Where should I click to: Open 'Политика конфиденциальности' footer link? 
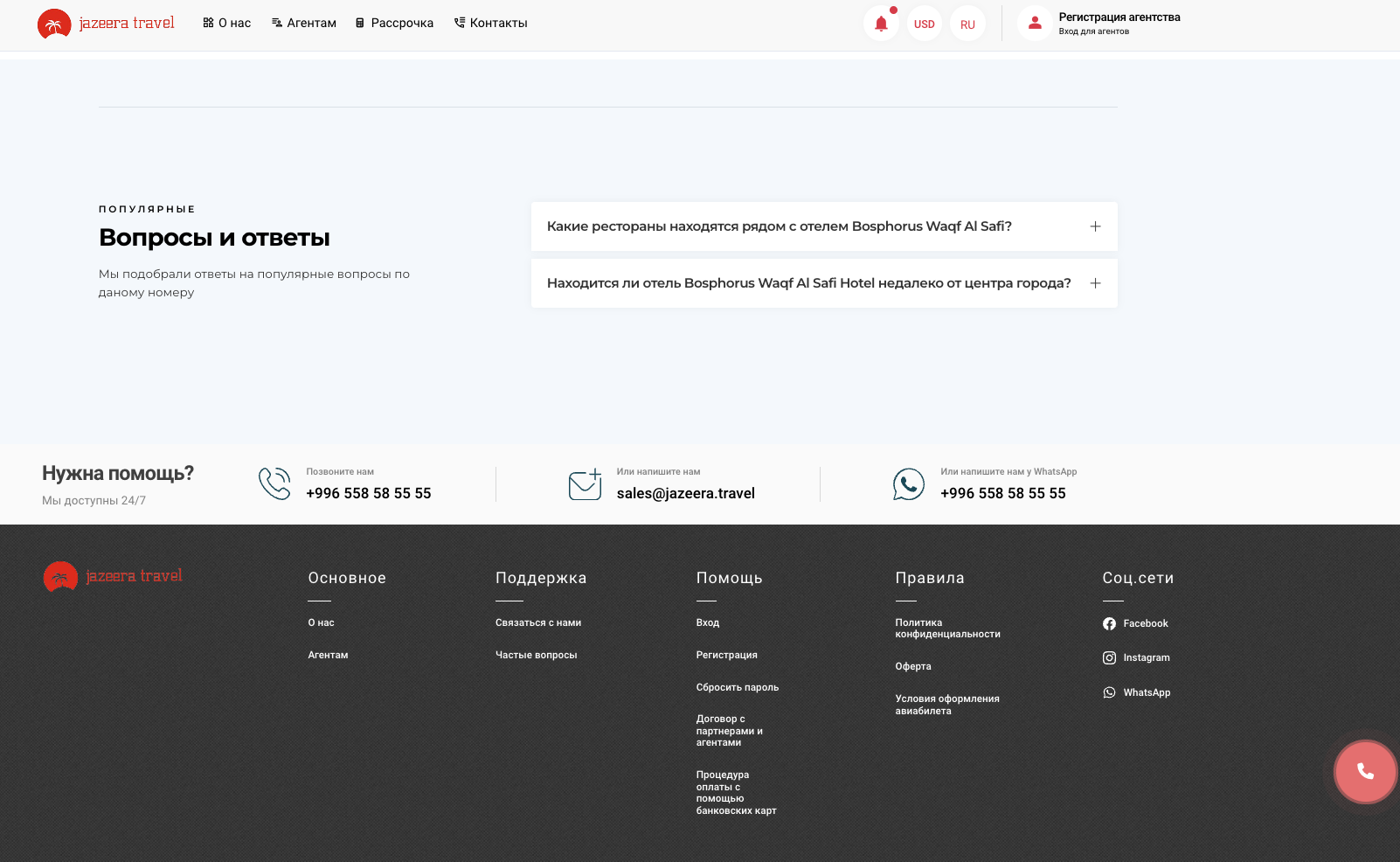[947, 629]
